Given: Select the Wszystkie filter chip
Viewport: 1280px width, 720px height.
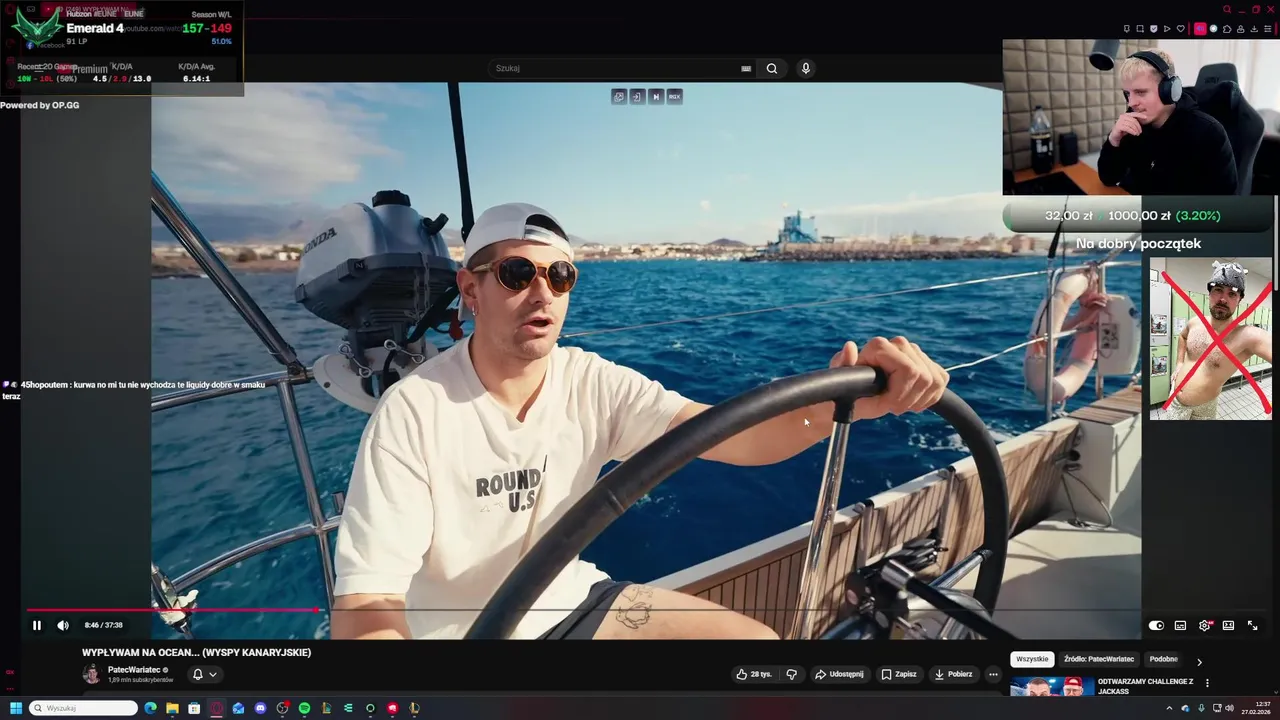Looking at the screenshot, I should pyautogui.click(x=1032, y=659).
